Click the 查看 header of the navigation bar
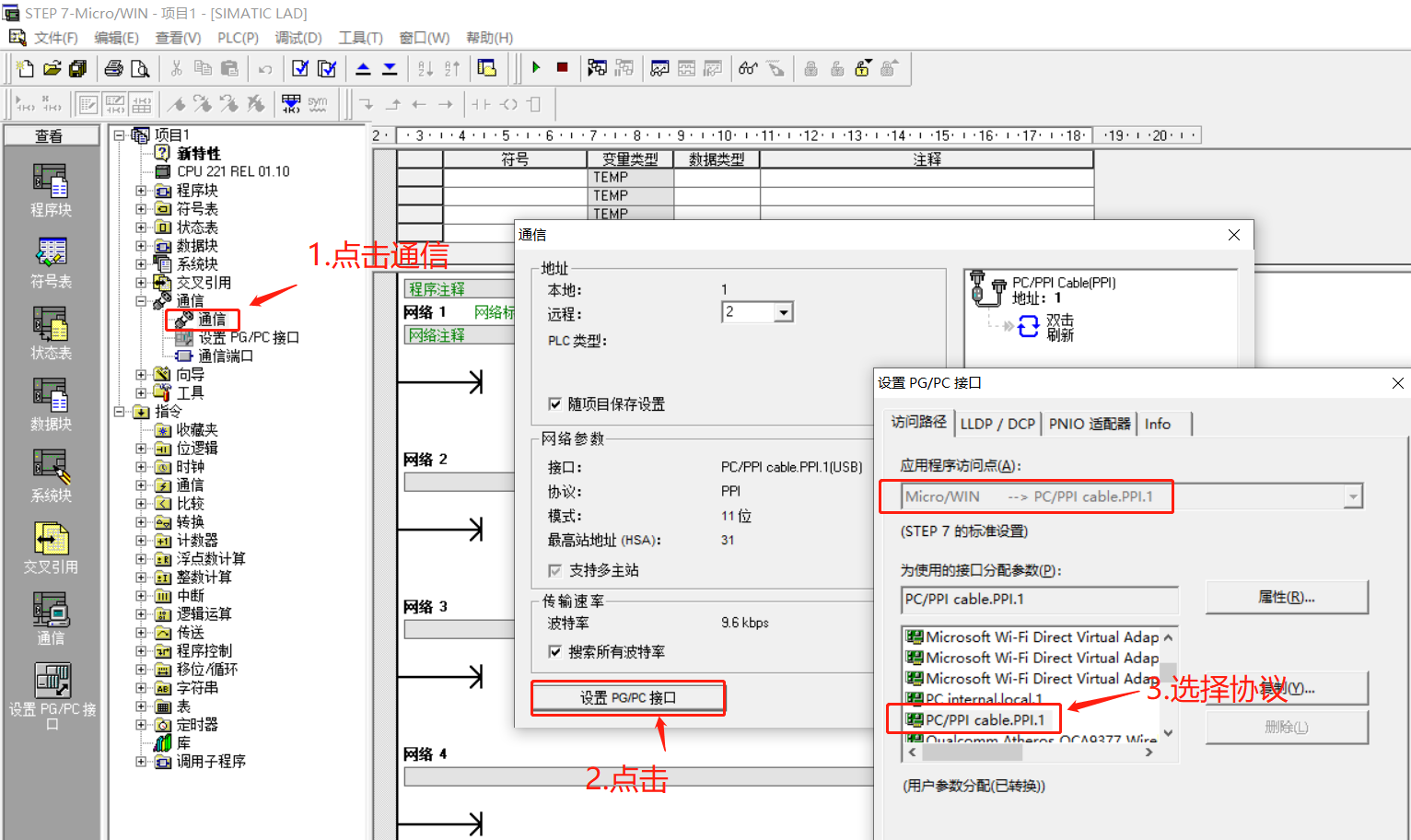Viewport: 1411px width, 840px height. click(x=51, y=135)
